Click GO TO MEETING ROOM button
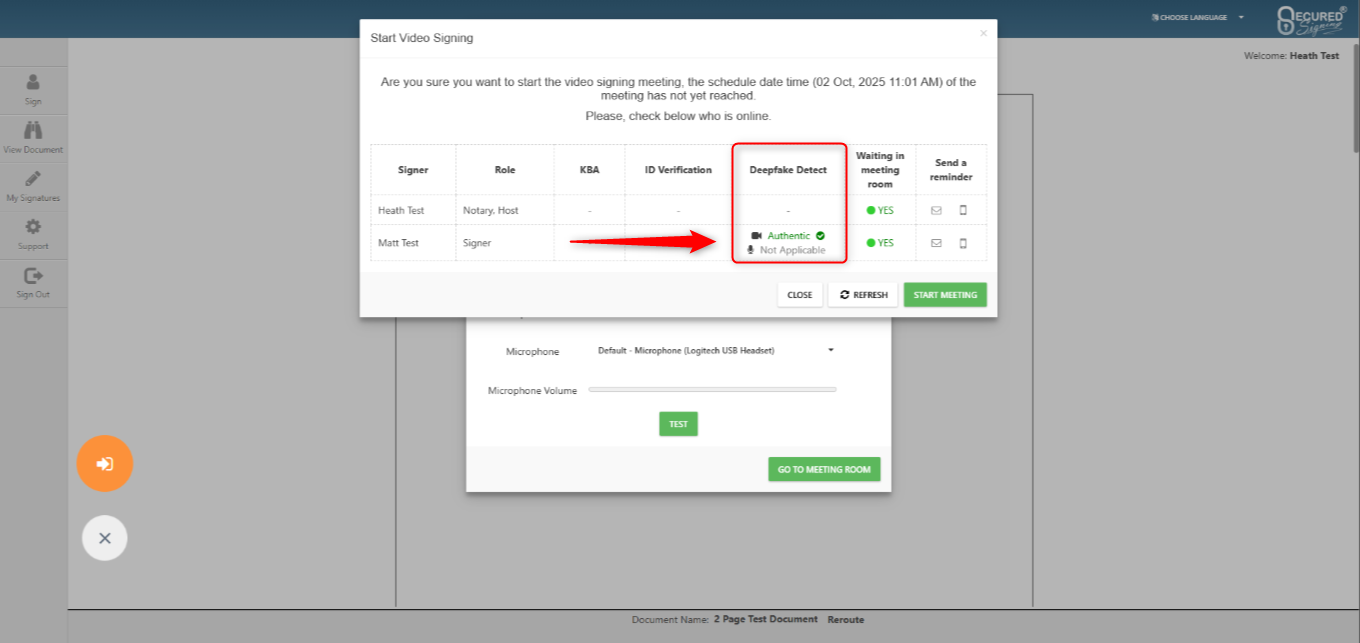 [x=824, y=469]
